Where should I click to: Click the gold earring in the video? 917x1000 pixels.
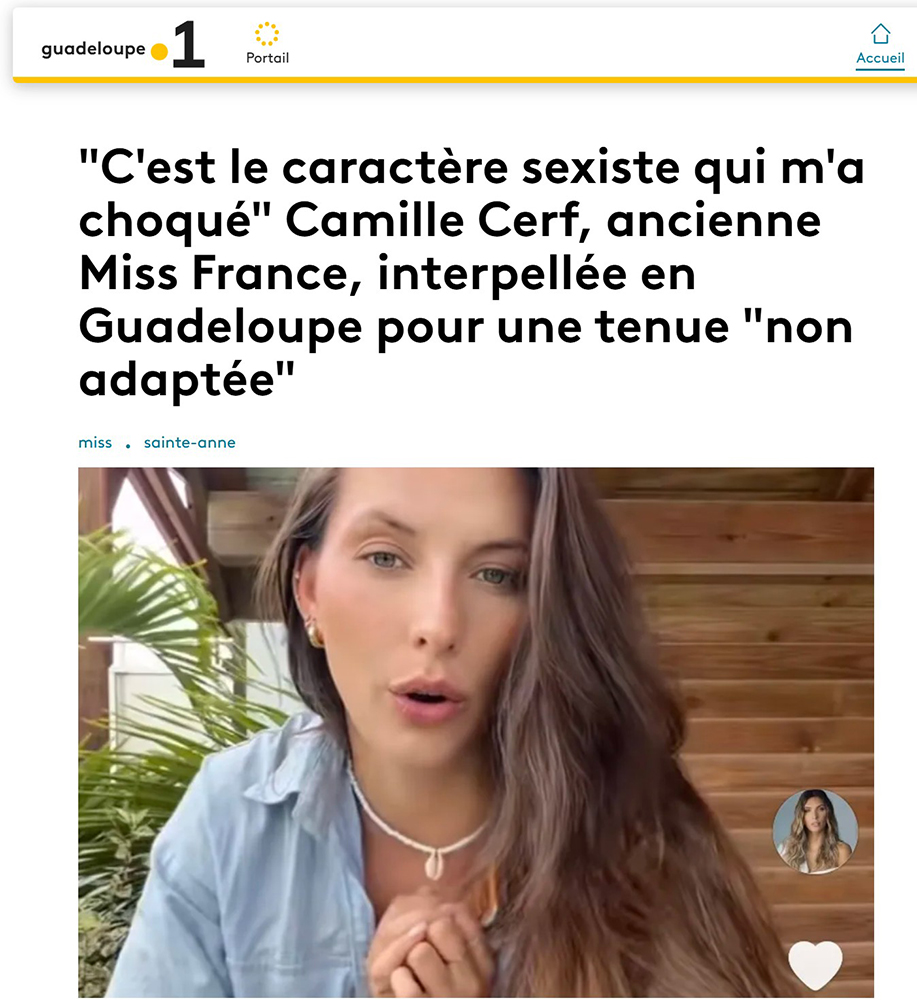pyautogui.click(x=313, y=633)
